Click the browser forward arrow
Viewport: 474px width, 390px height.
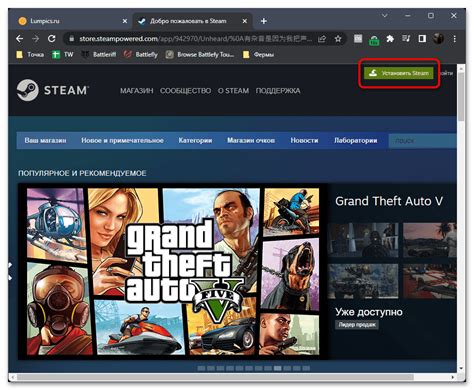tap(35, 39)
